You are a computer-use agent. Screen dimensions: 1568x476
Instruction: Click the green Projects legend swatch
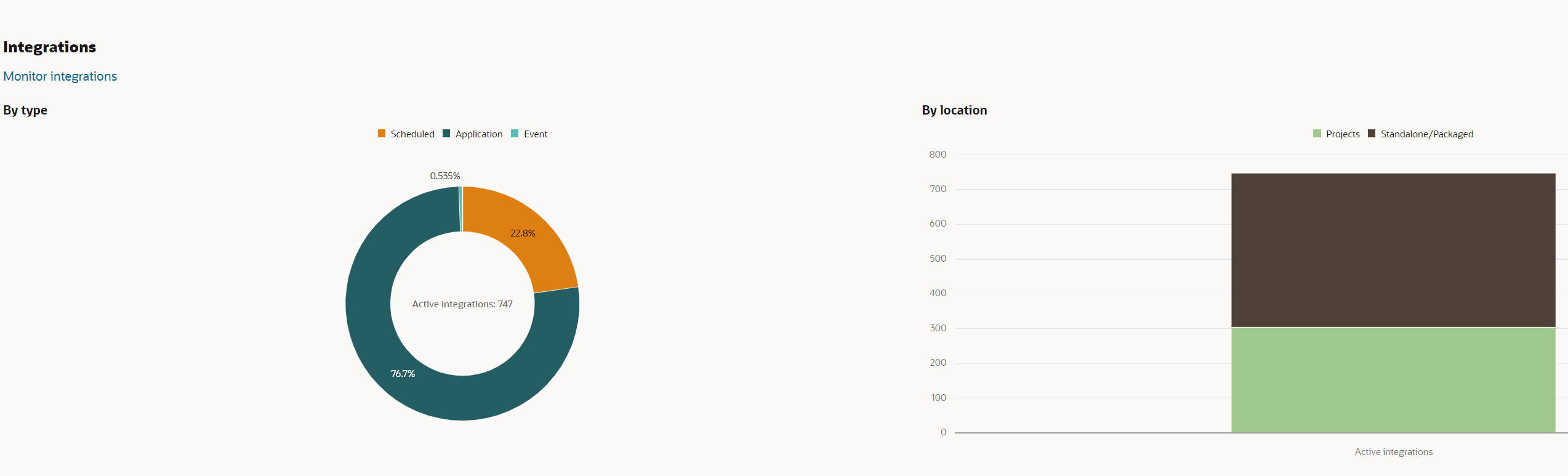tap(1317, 134)
